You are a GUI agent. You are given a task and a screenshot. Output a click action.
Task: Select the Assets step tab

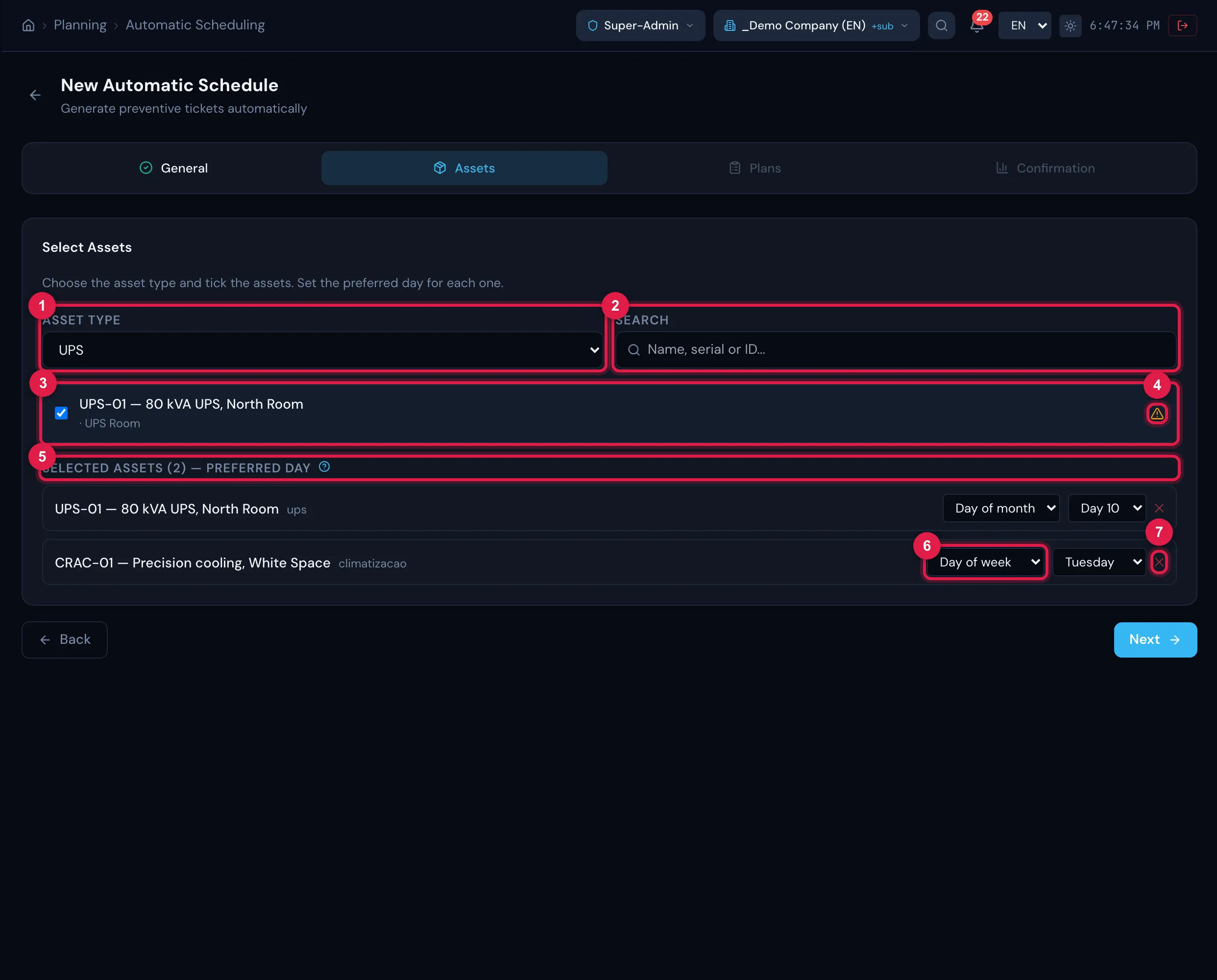464,168
